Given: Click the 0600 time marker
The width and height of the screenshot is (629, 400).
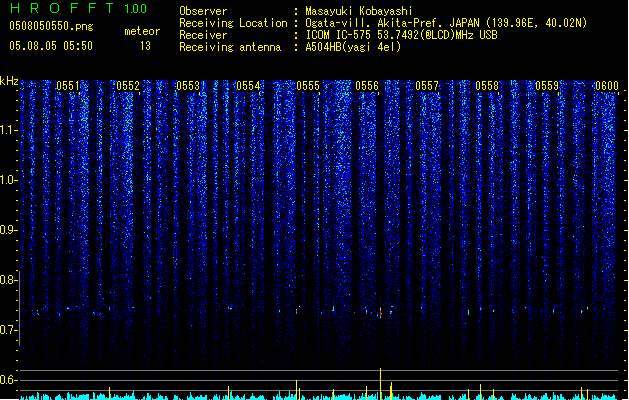Looking at the screenshot, I should coord(607,86).
